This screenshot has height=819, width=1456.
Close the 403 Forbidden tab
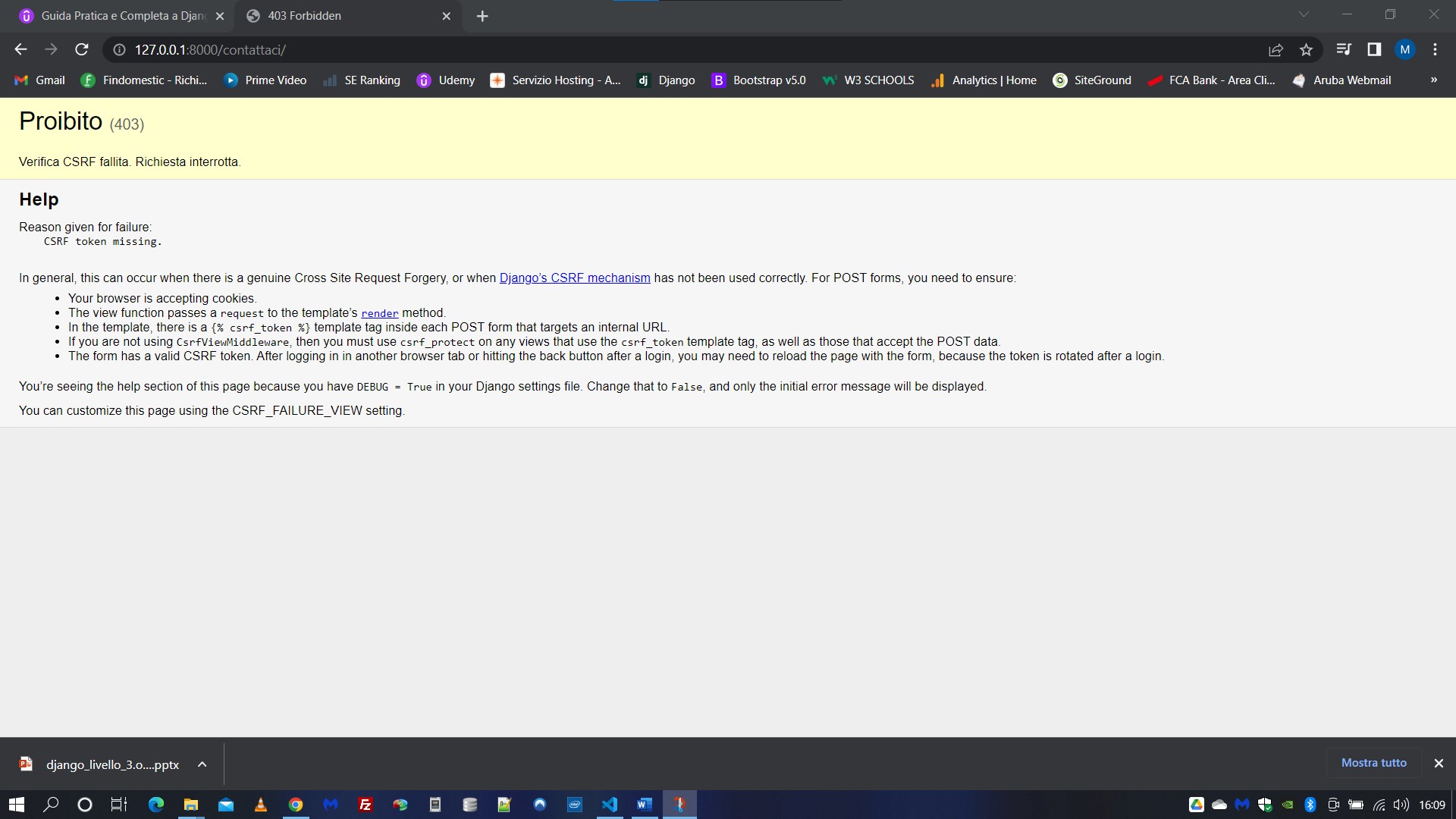pos(446,16)
